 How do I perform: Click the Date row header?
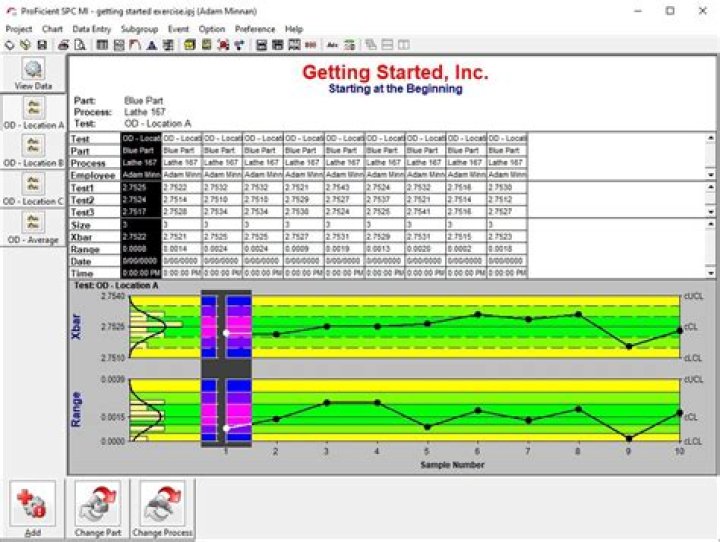95,261
